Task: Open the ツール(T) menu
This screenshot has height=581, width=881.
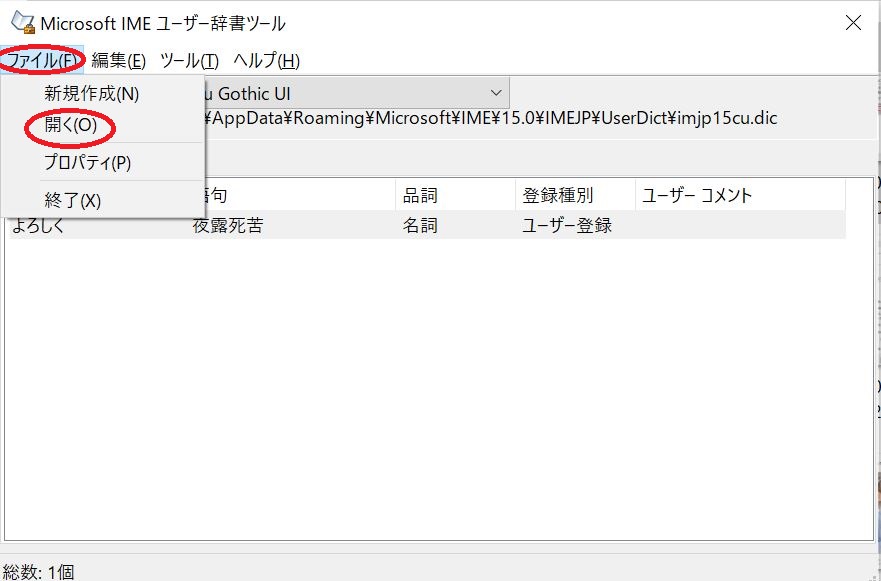Action: click(x=189, y=60)
